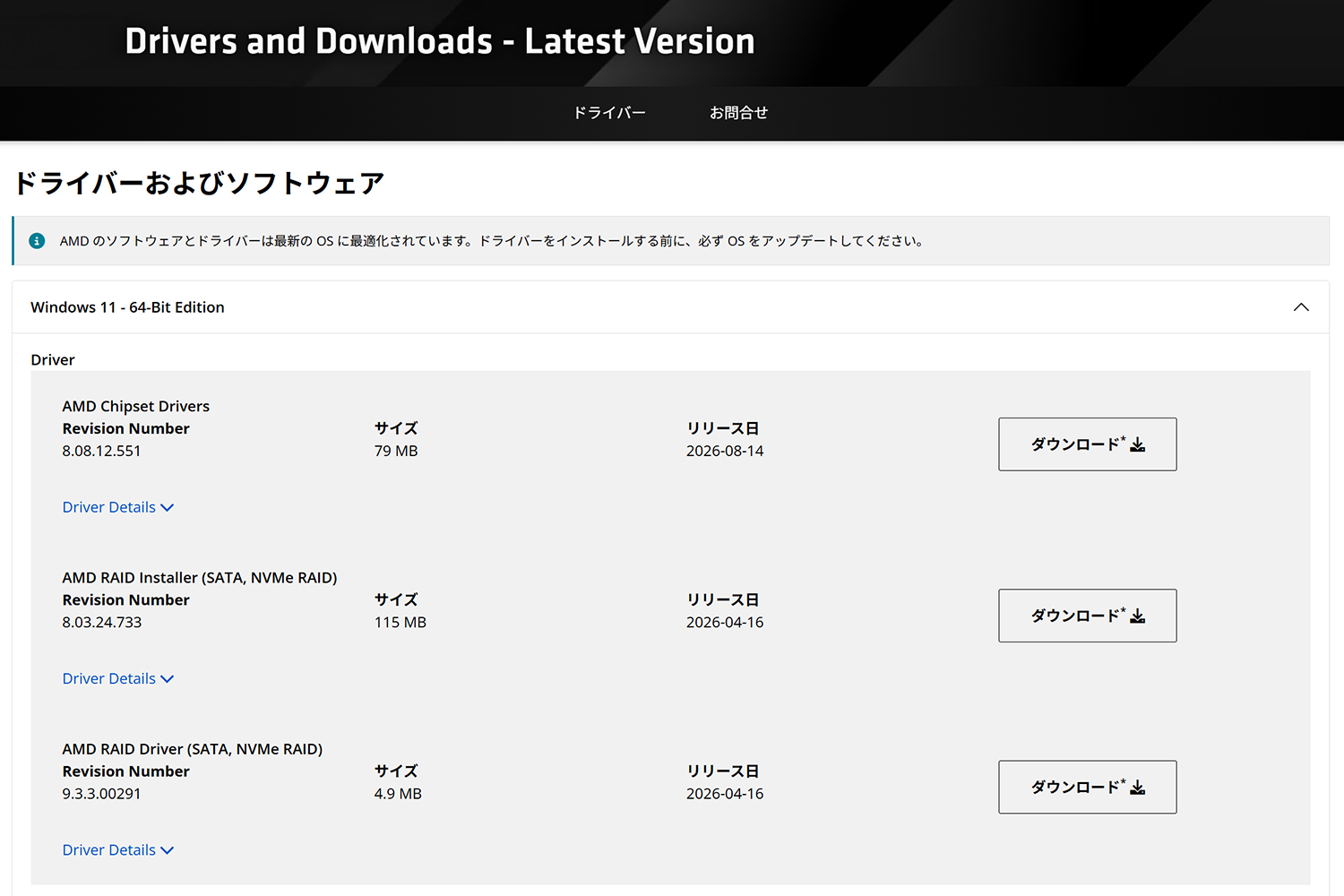Download the AMD RAID Installer package
This screenshot has height=896, width=1344.
click(1088, 616)
